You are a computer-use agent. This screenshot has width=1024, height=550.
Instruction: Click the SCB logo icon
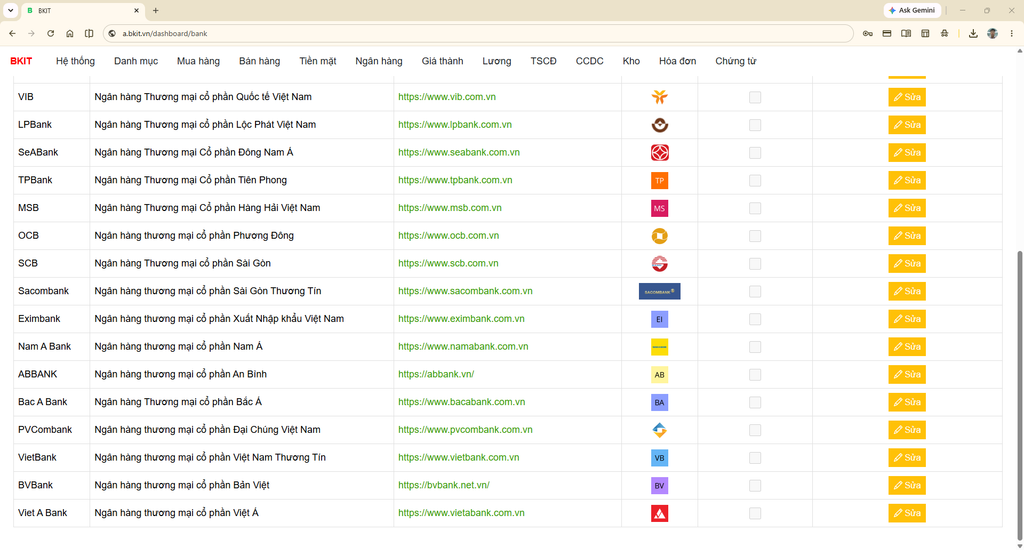click(x=660, y=264)
